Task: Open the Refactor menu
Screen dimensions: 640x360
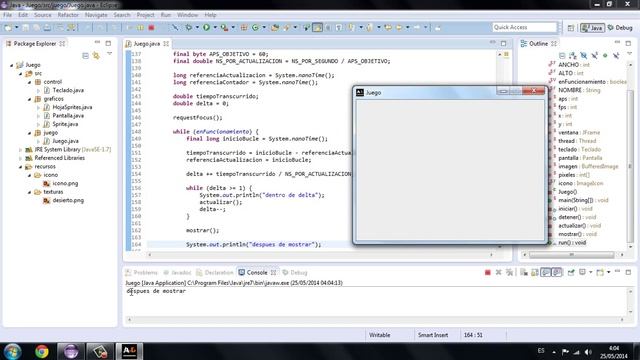Action: (68, 15)
